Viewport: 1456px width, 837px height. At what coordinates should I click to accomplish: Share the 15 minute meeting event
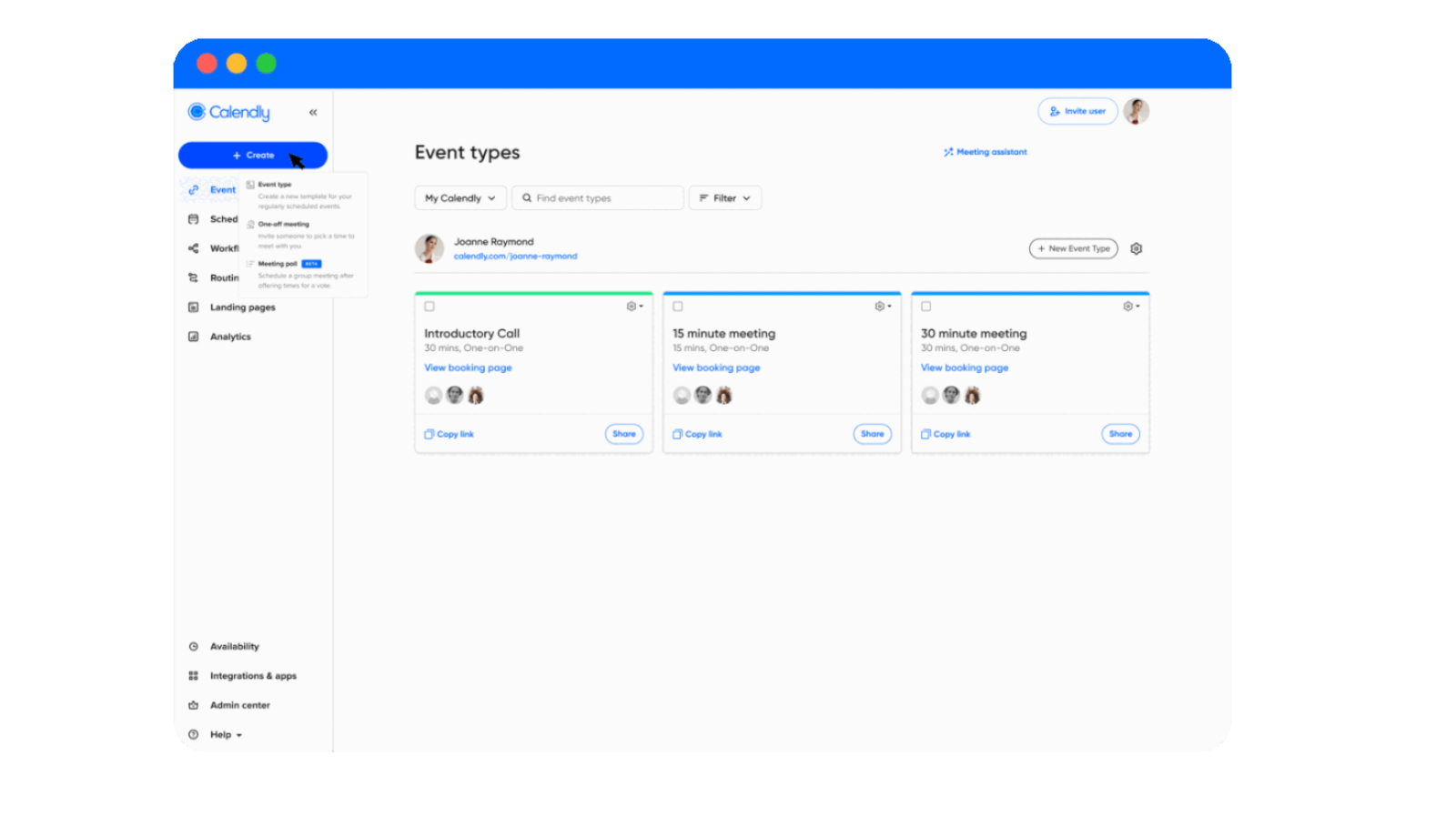coord(873,434)
